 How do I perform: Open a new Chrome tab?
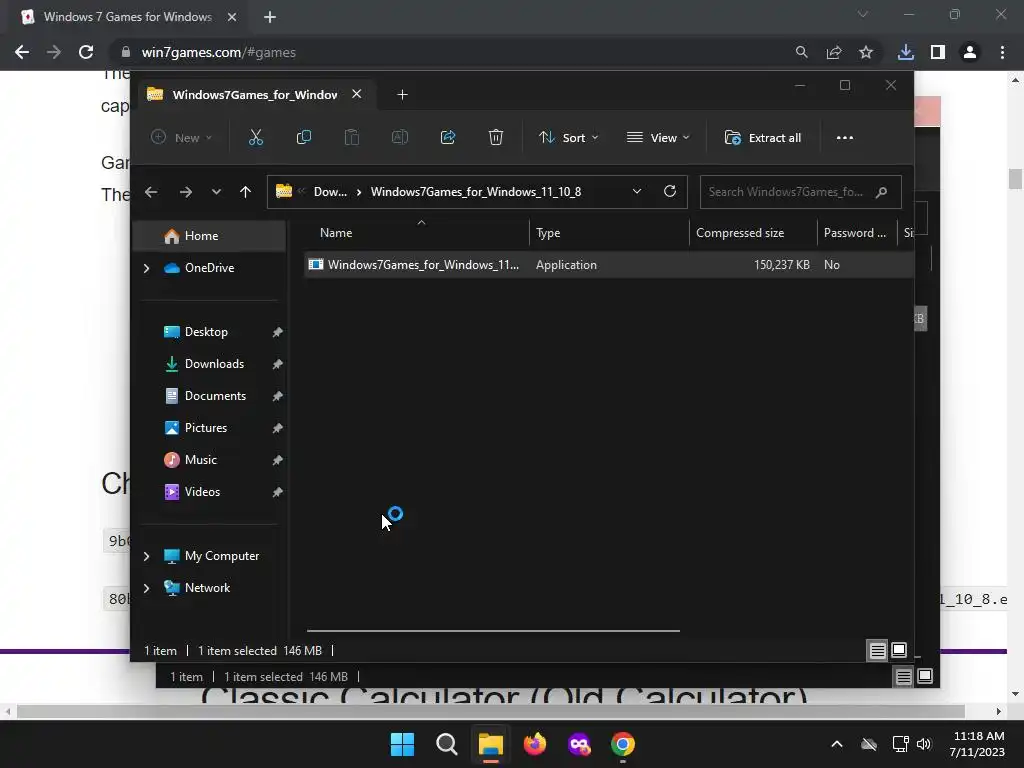tap(270, 17)
